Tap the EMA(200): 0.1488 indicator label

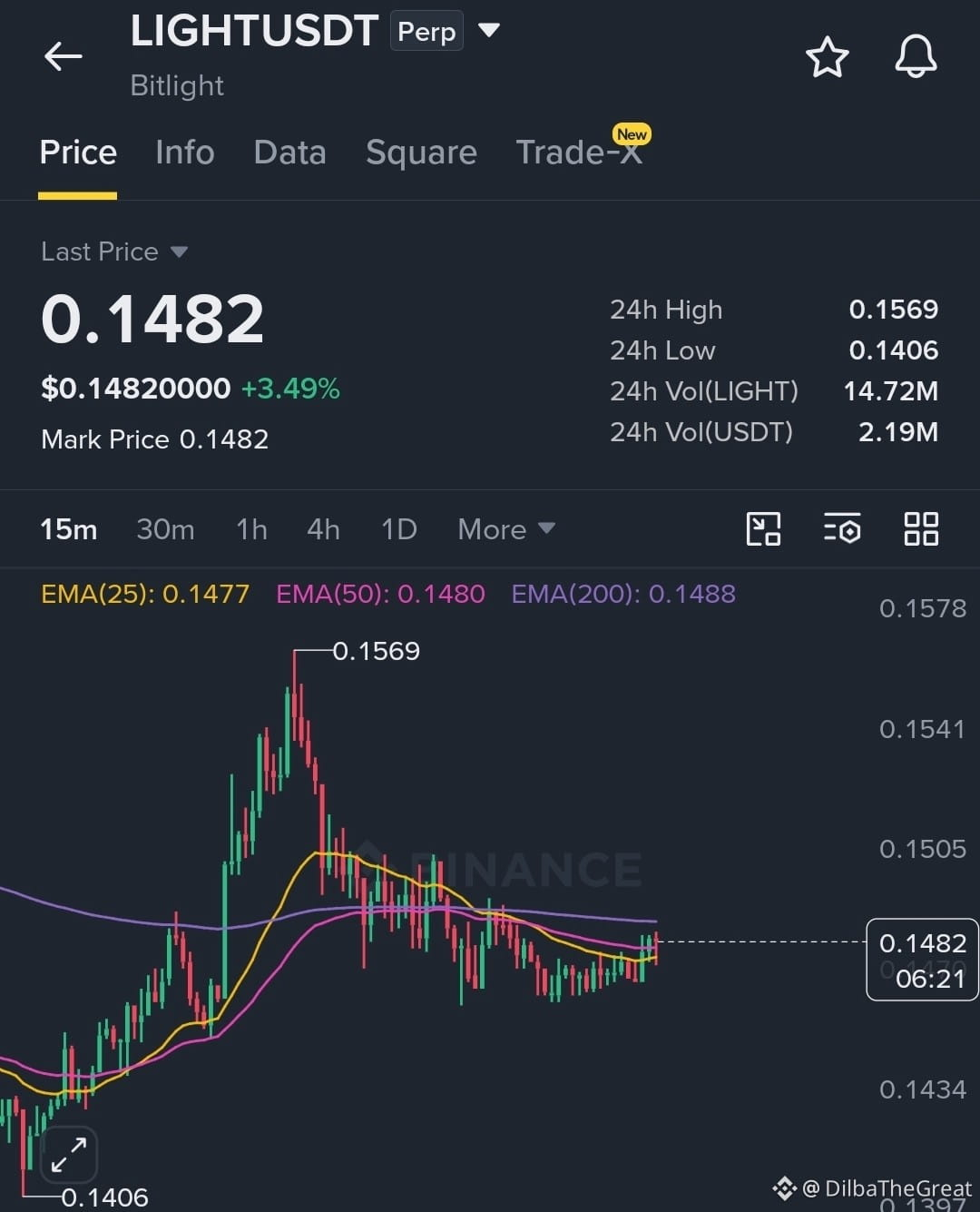pyautogui.click(x=623, y=594)
